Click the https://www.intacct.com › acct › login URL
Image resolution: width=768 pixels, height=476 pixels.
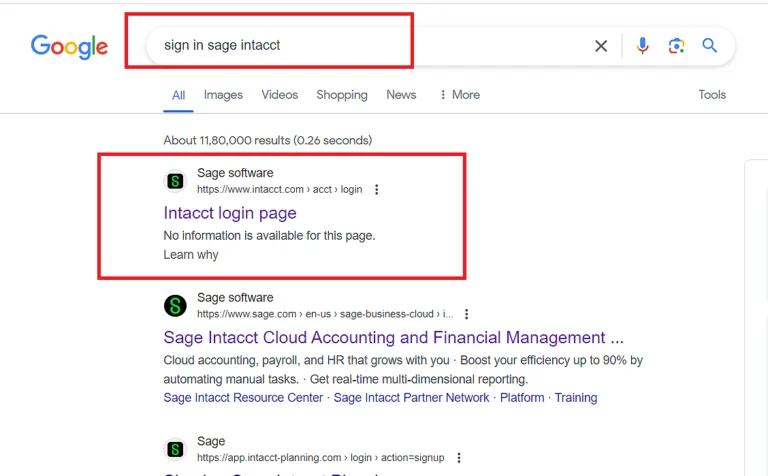(x=280, y=190)
